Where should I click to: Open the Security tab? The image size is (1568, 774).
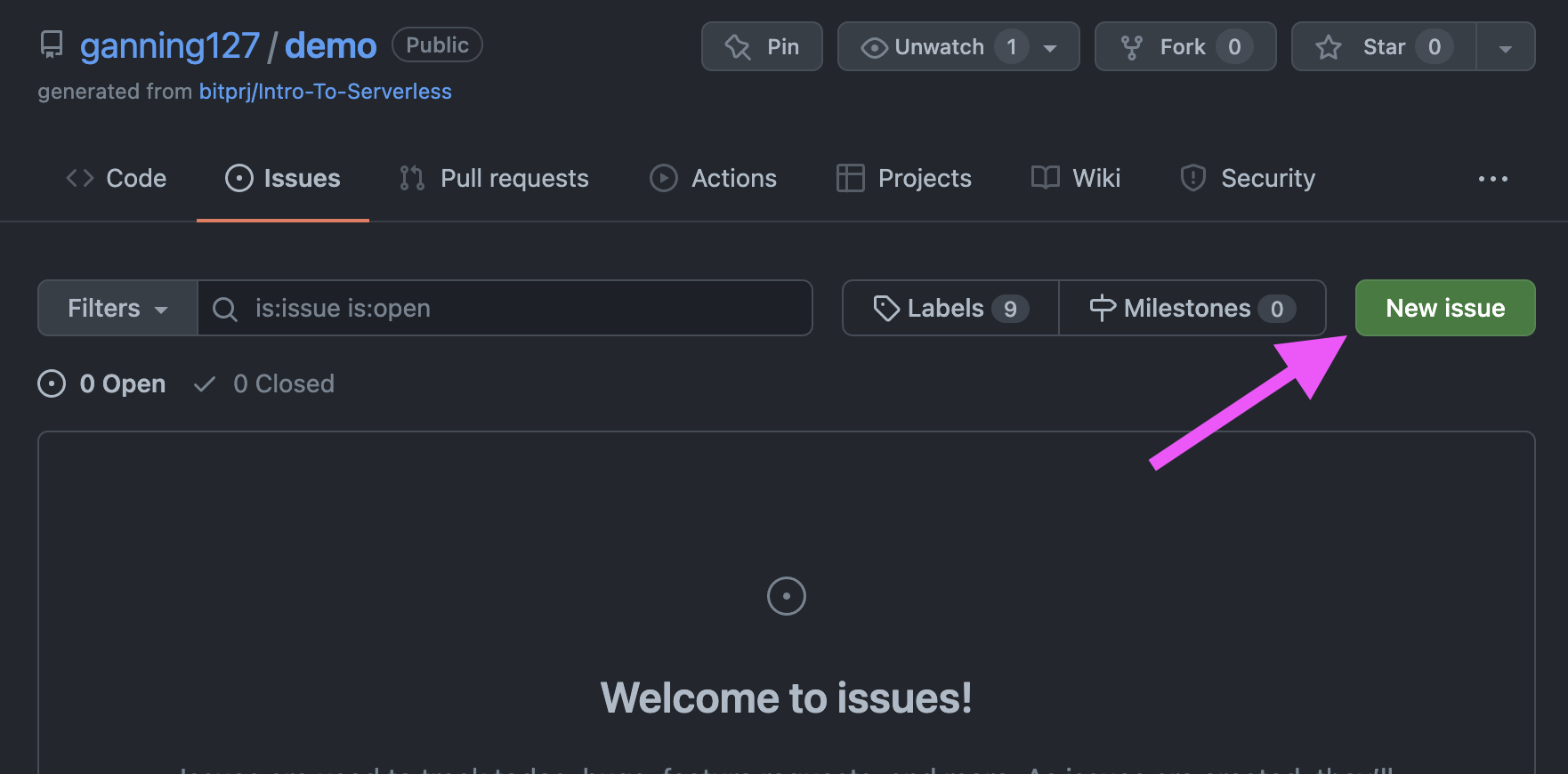point(1247,178)
